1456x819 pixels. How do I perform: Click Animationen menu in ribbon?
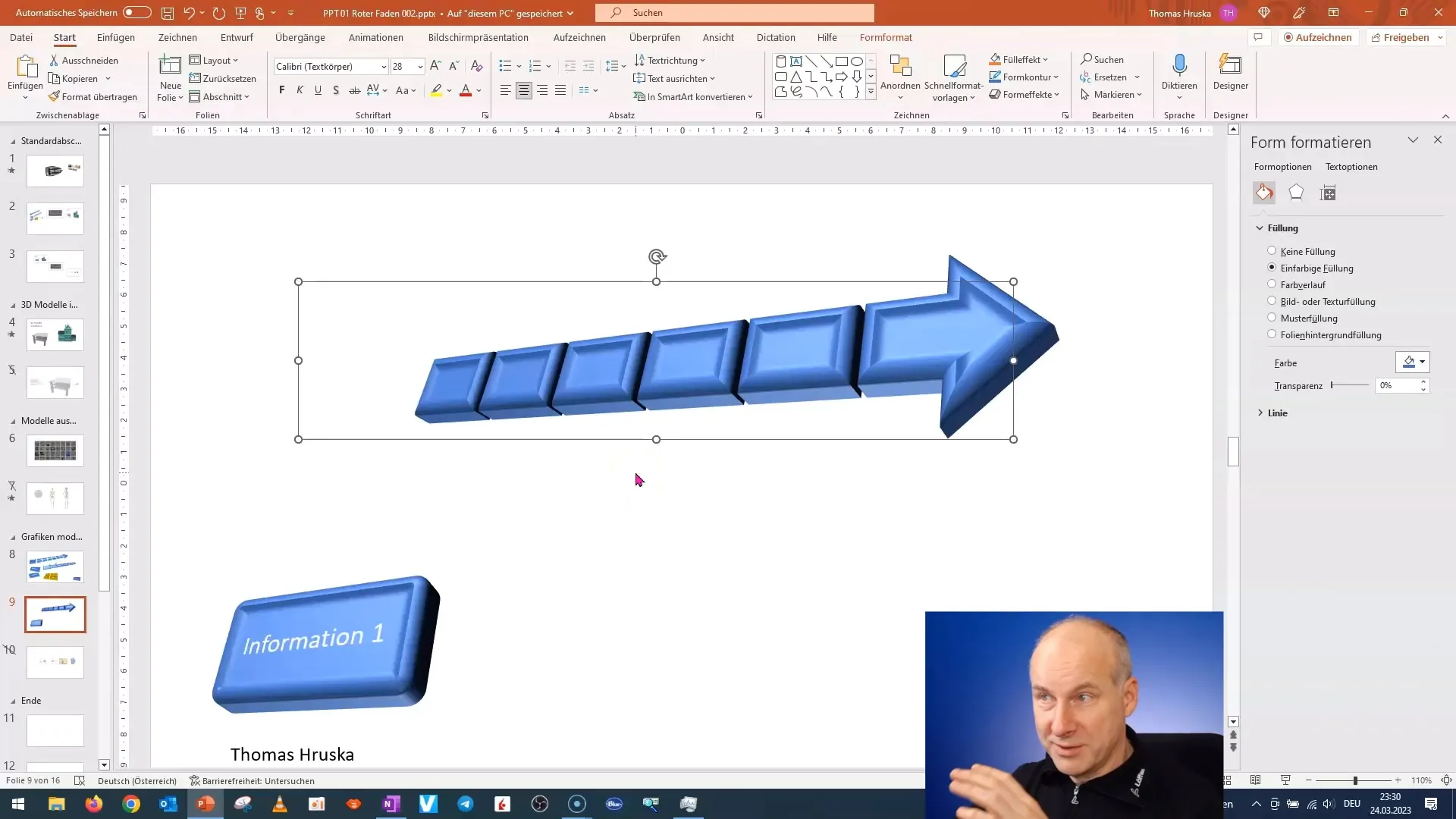[x=376, y=37]
